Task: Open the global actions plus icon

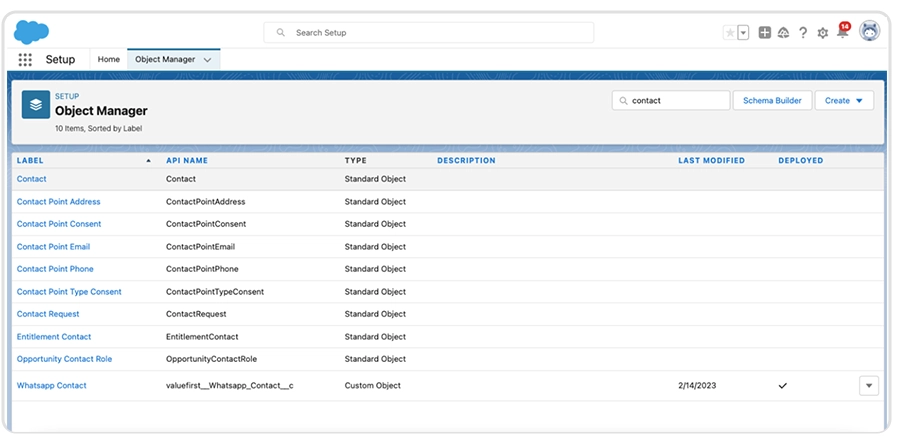Action: point(765,33)
